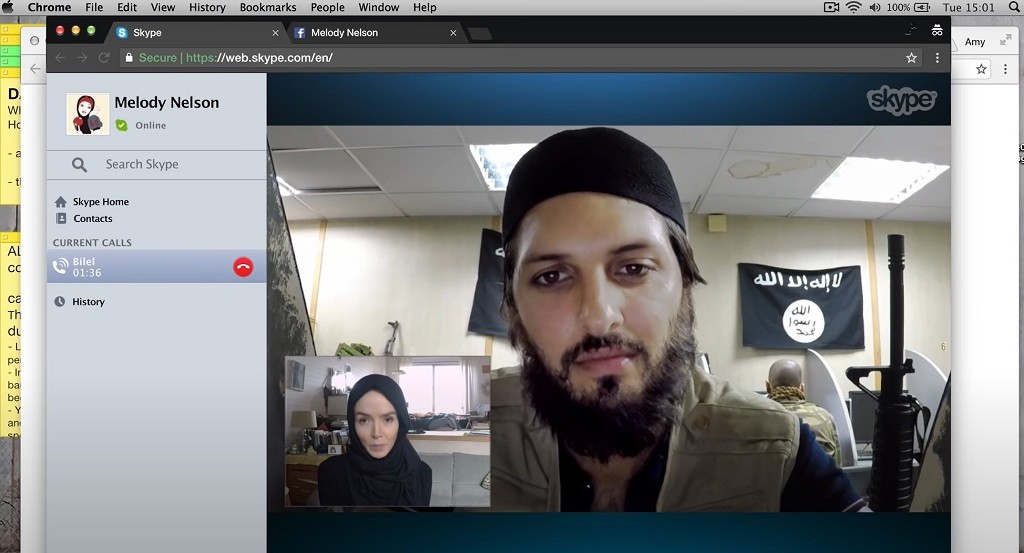Click the Spotlight search icon
Screen dimensions: 1024x553
[1014, 7]
